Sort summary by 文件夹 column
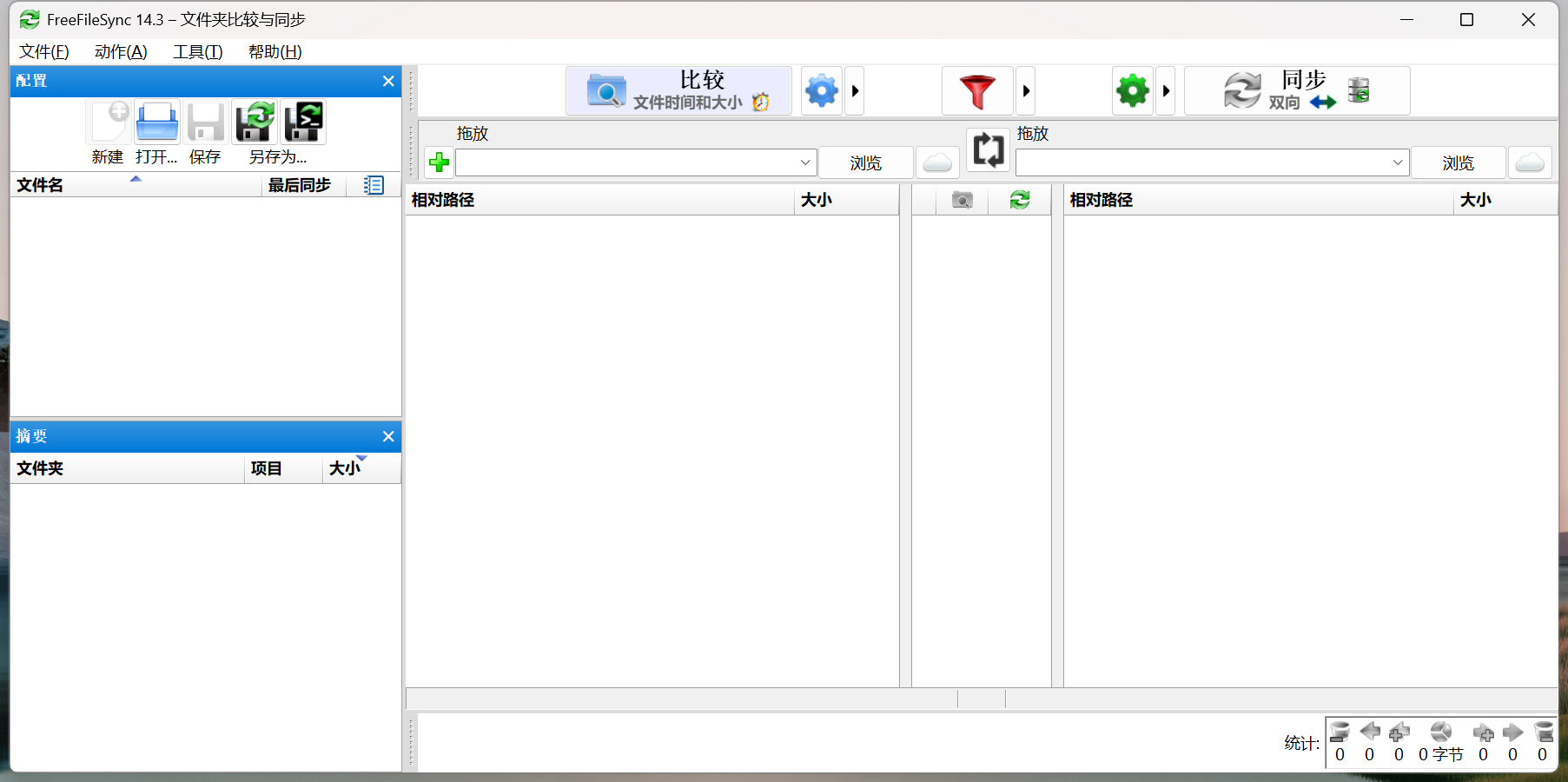Image resolution: width=1568 pixels, height=782 pixels. pyautogui.click(x=128, y=468)
